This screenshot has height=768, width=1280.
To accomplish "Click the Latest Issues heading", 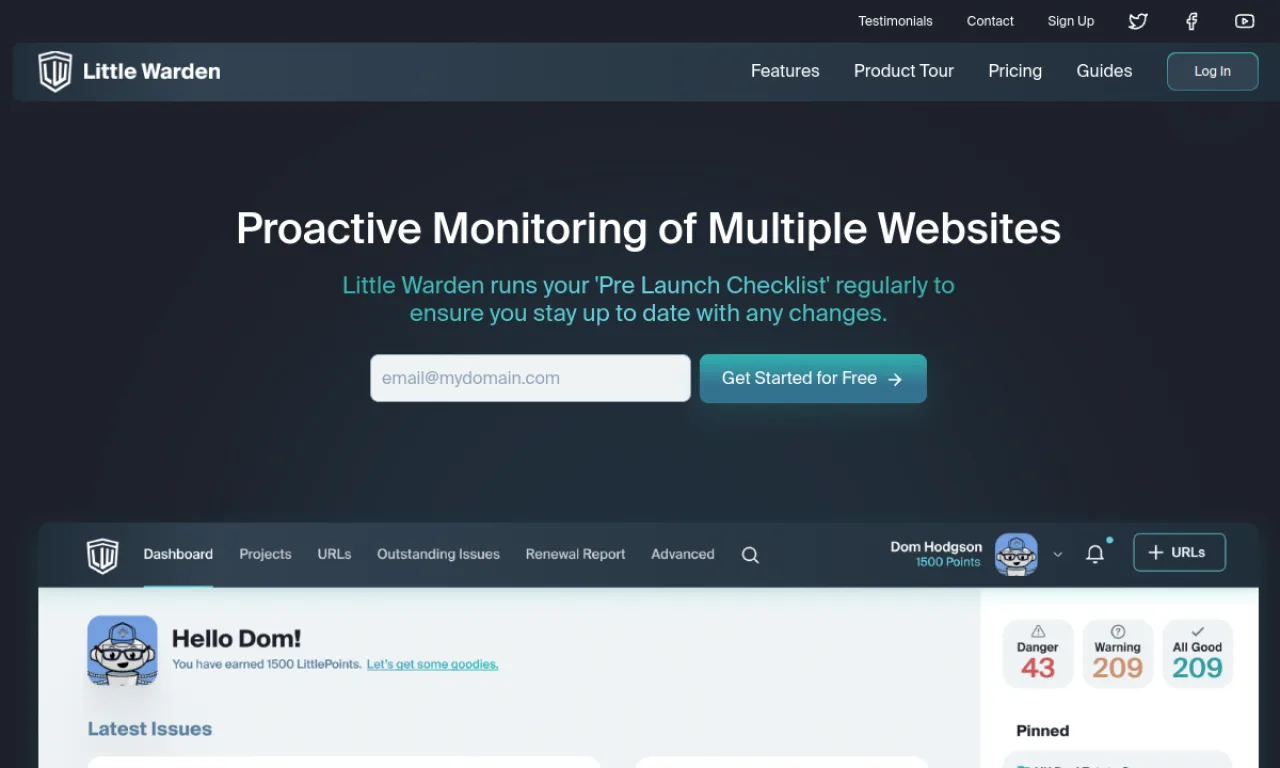I will tap(150, 729).
